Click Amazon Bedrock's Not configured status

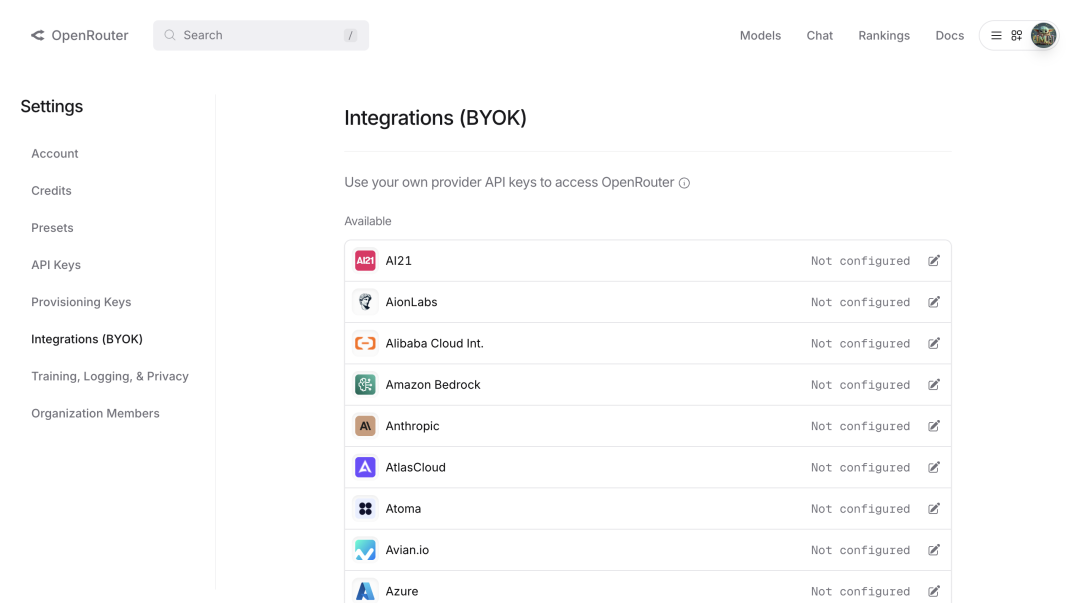[x=860, y=385]
